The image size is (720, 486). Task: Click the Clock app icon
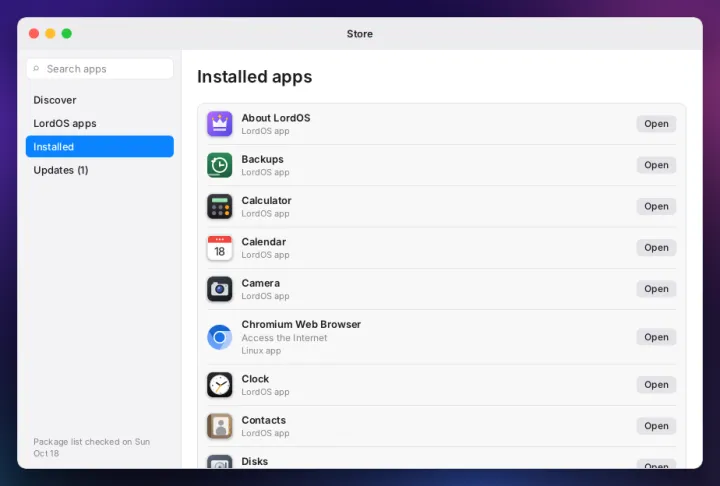pyautogui.click(x=219, y=385)
